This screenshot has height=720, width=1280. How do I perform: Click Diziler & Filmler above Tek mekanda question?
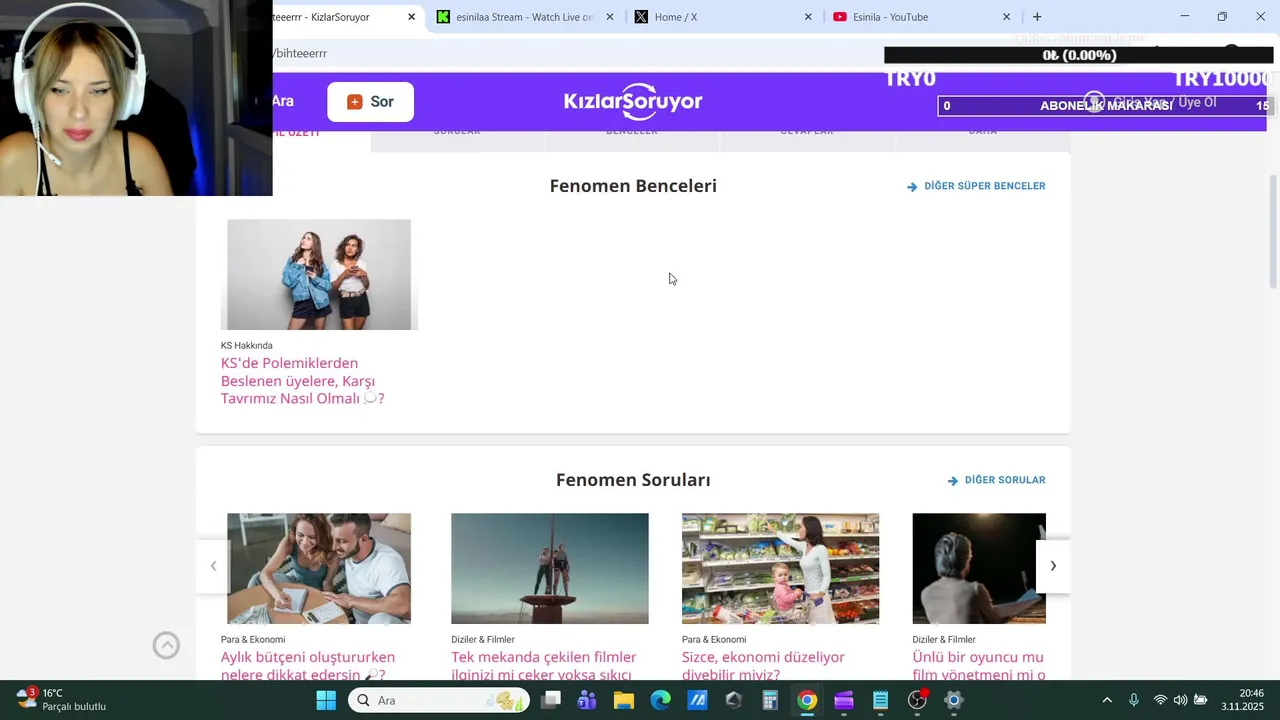[483, 640]
